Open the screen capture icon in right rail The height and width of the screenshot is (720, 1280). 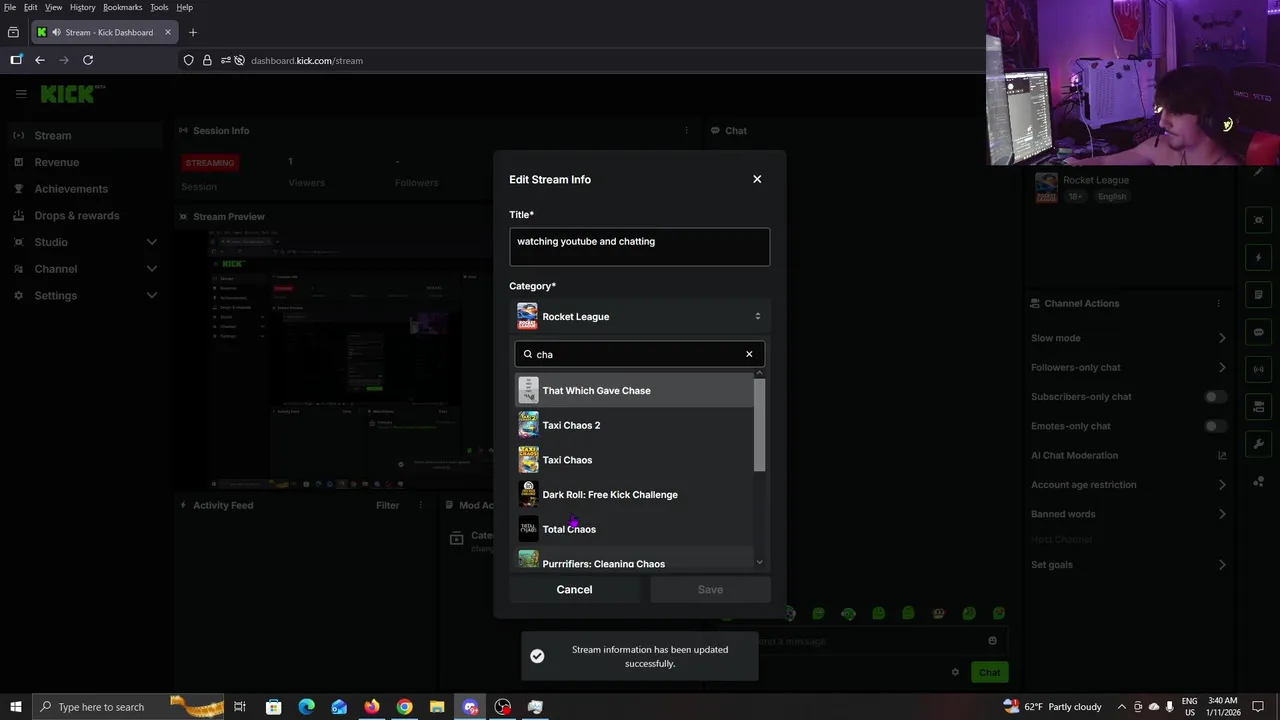(1259, 221)
